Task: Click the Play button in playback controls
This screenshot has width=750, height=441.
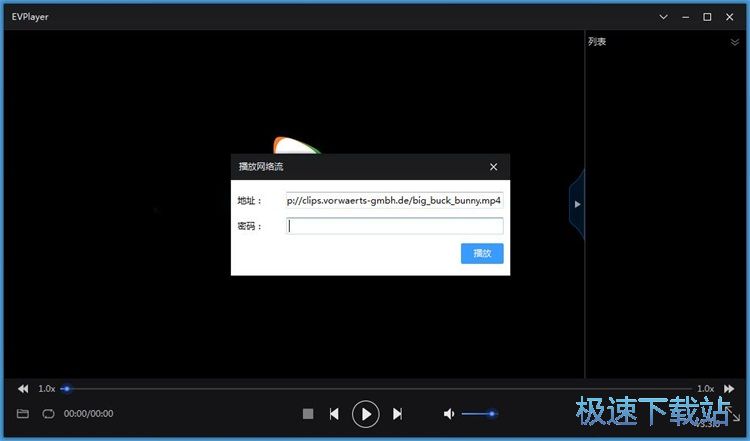Action: 366,414
